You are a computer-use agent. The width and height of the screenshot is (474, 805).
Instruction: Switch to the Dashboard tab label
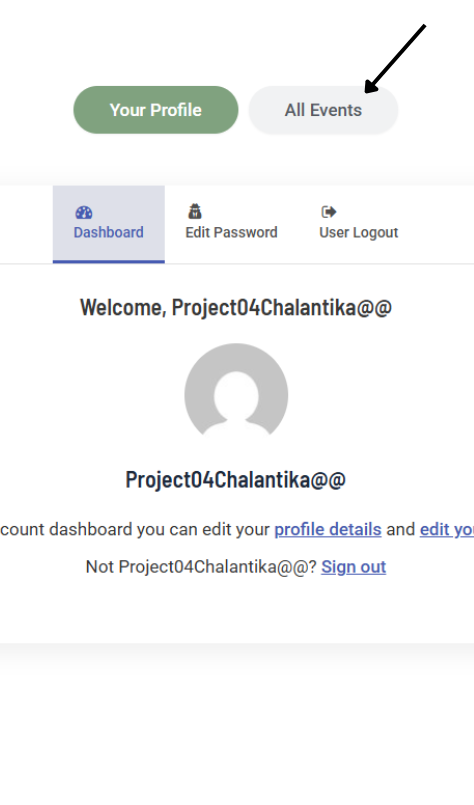[108, 232]
